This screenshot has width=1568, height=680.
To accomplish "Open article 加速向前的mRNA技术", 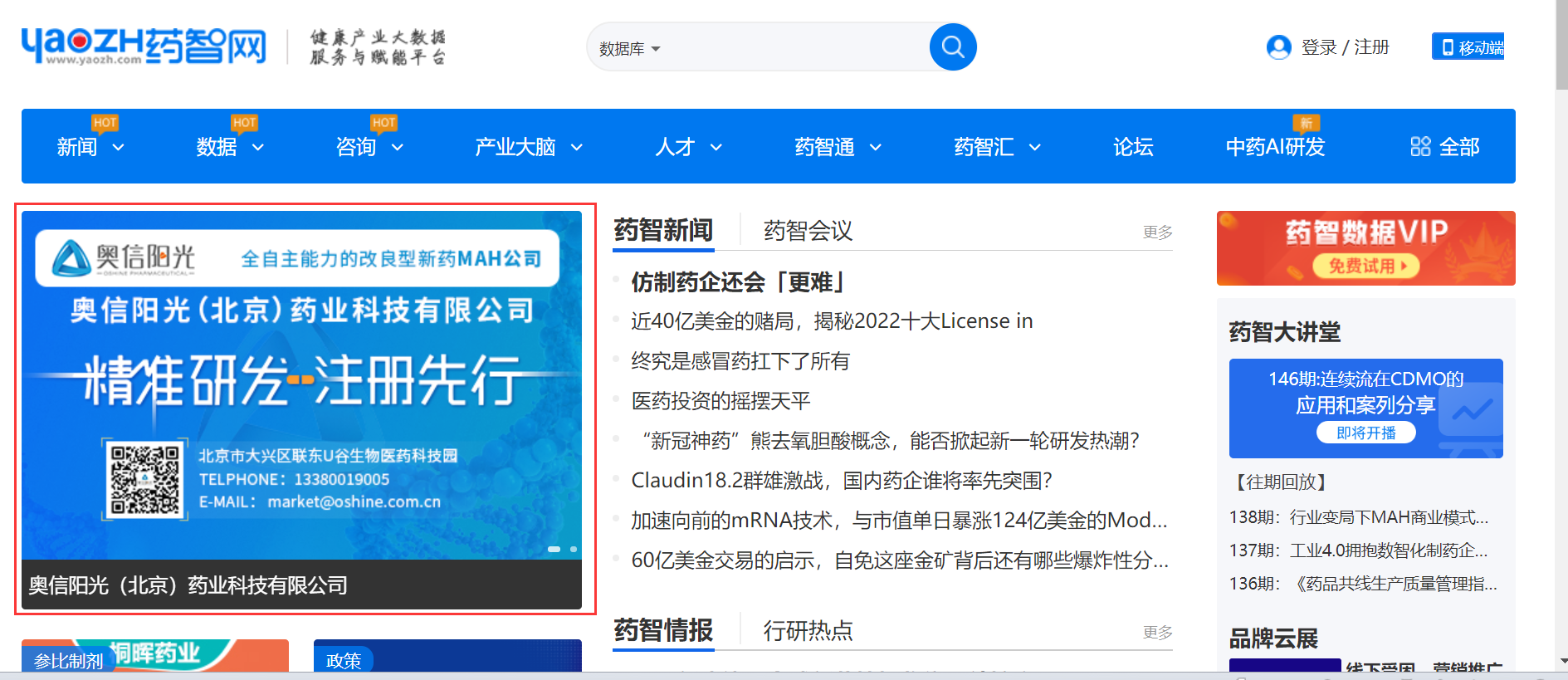I will pyautogui.click(x=899, y=521).
